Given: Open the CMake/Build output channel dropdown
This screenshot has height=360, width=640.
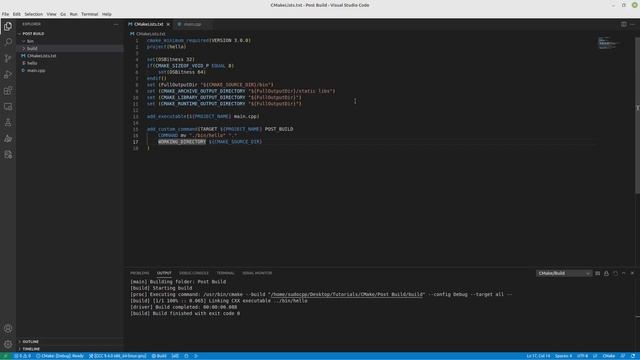Looking at the screenshot, I should [x=564, y=273].
